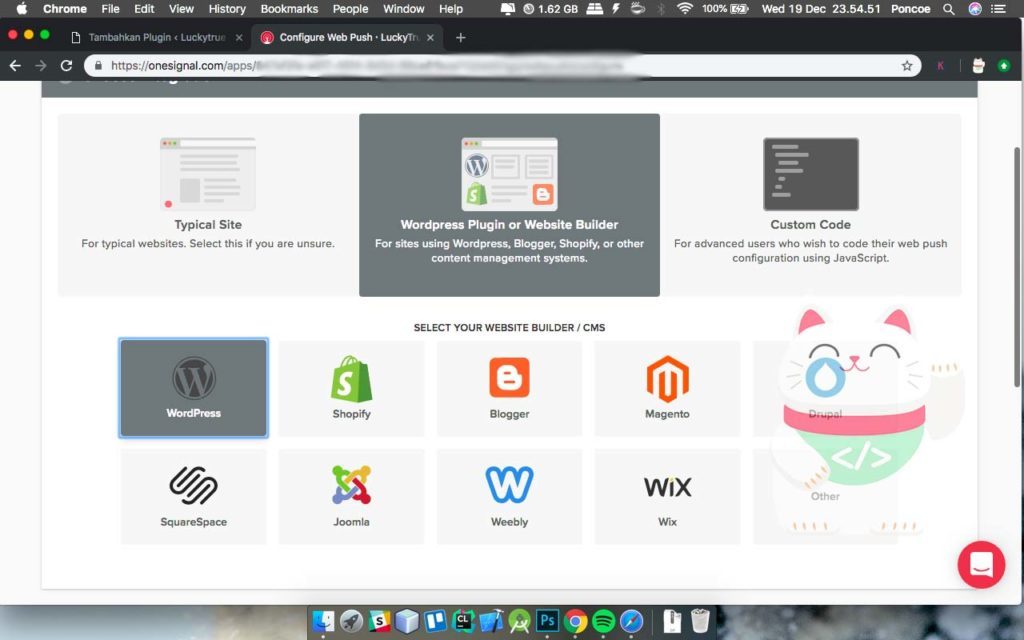Select the Magento CMS tile
The image size is (1024, 640).
[x=667, y=388]
